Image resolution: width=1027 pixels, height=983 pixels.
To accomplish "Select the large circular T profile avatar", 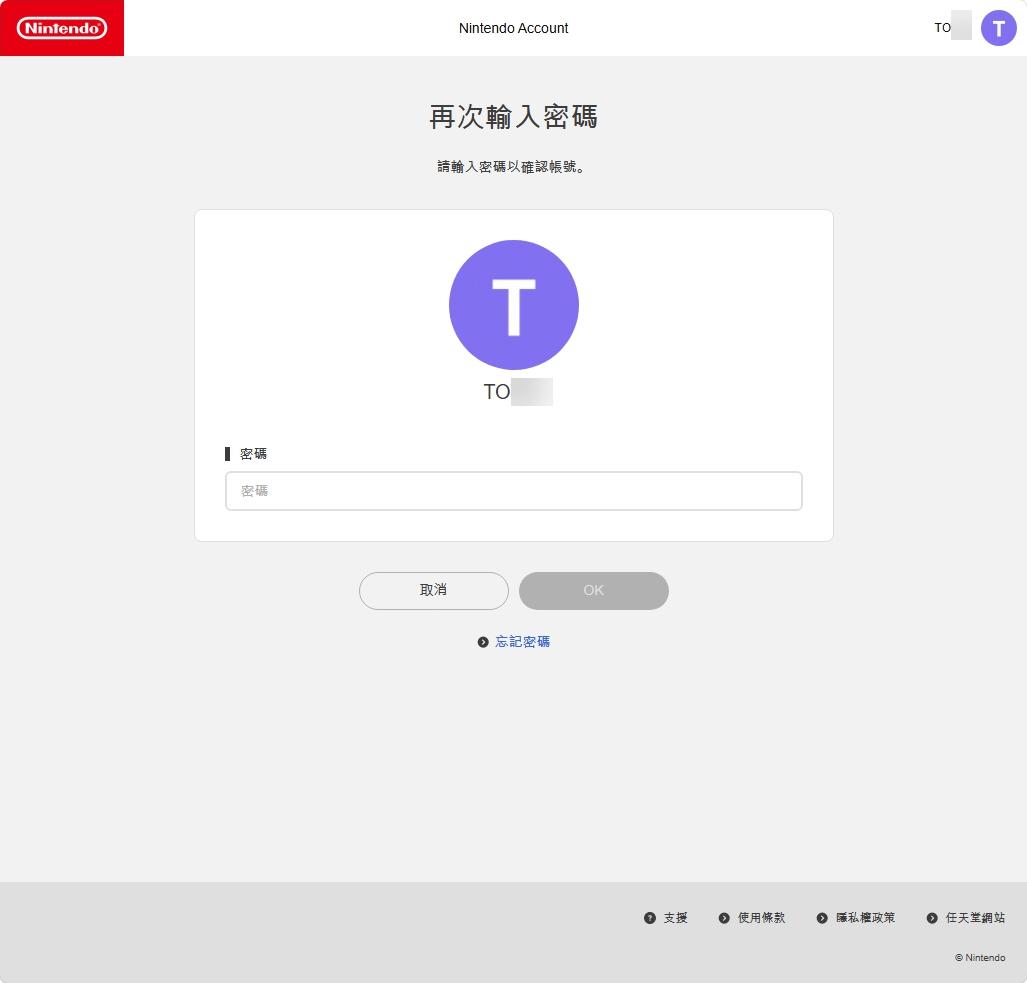I will (514, 305).
